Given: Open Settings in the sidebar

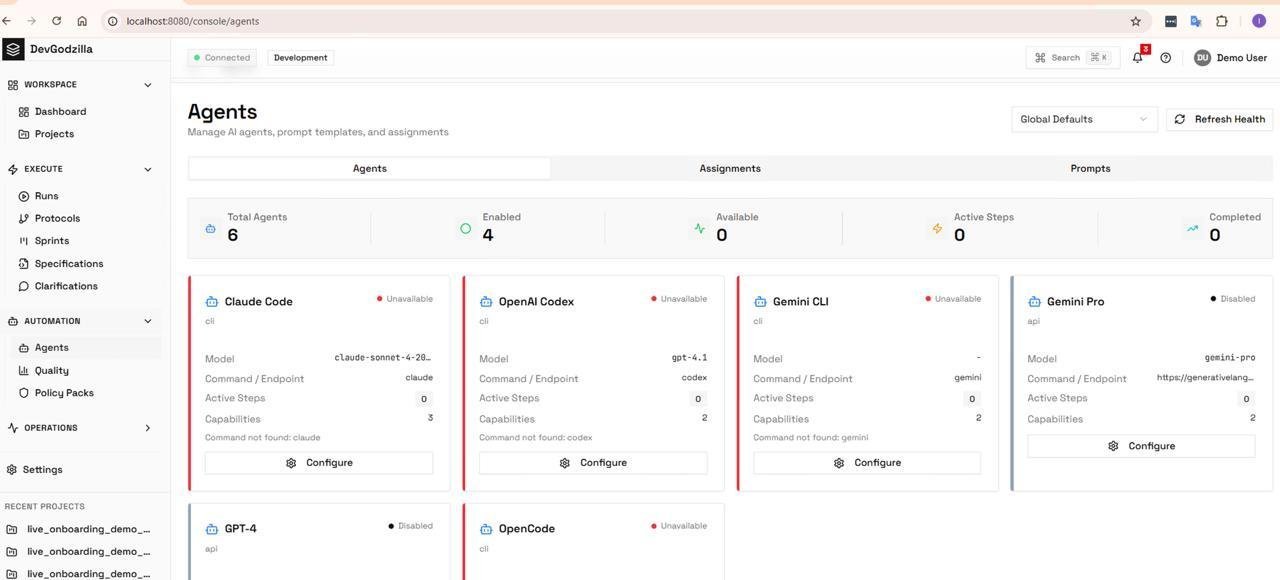Looking at the screenshot, I should tap(42, 470).
